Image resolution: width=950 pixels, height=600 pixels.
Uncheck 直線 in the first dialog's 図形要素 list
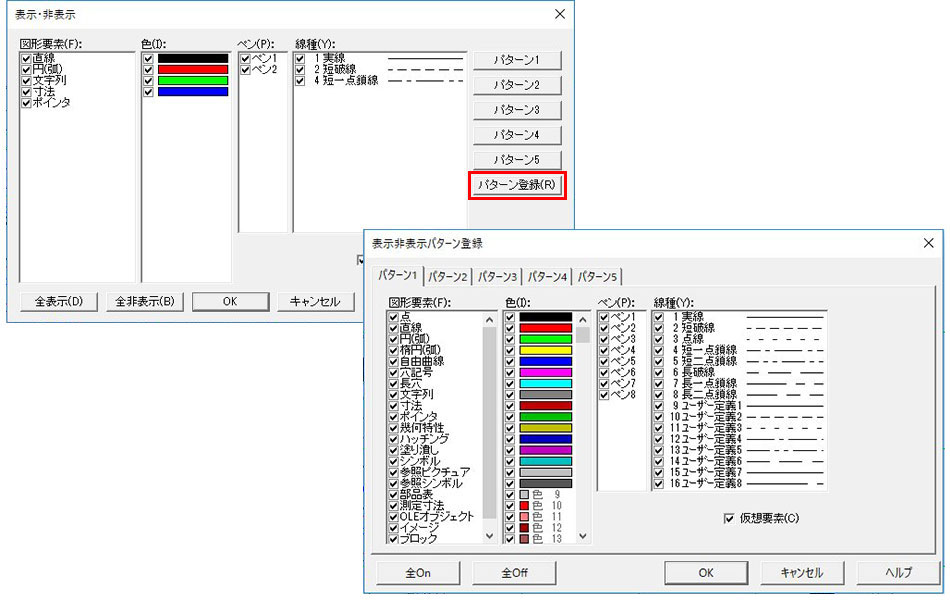pyautogui.click(x=26, y=59)
